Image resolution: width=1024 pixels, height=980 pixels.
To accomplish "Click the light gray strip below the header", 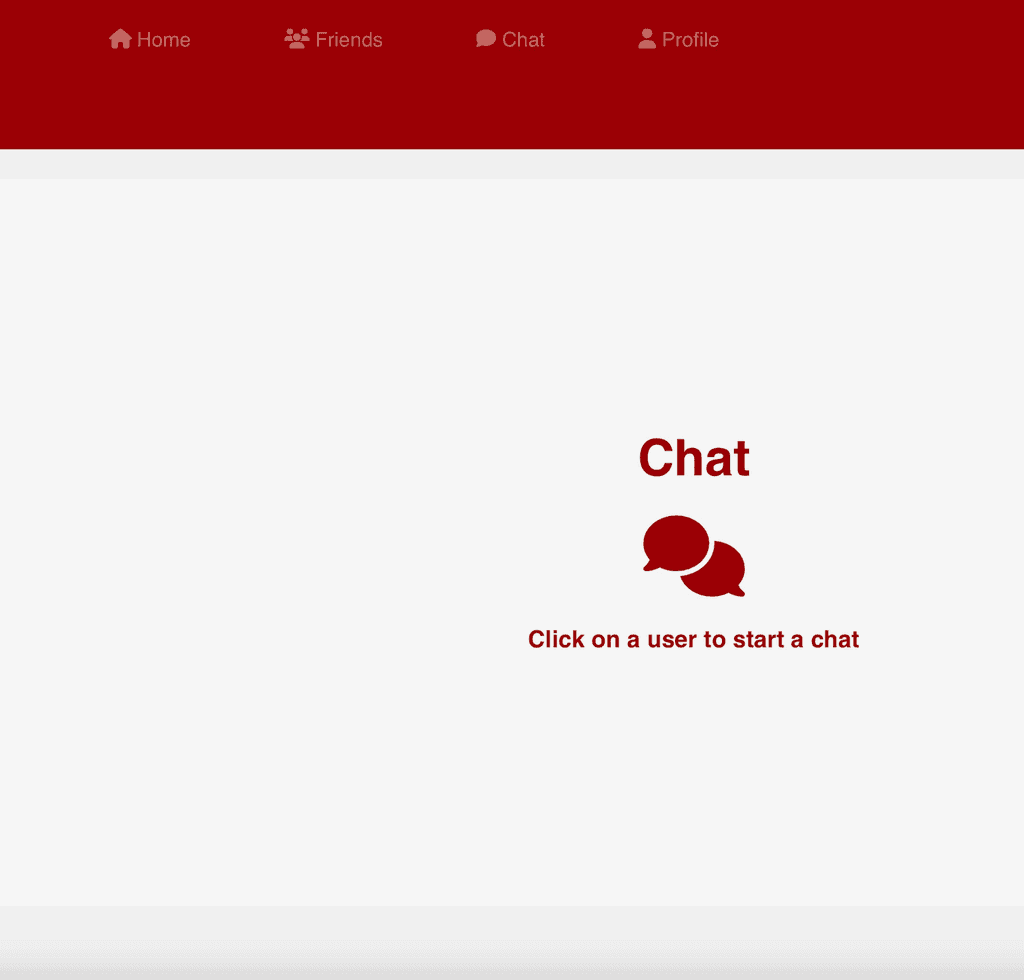I will pyautogui.click(x=512, y=164).
